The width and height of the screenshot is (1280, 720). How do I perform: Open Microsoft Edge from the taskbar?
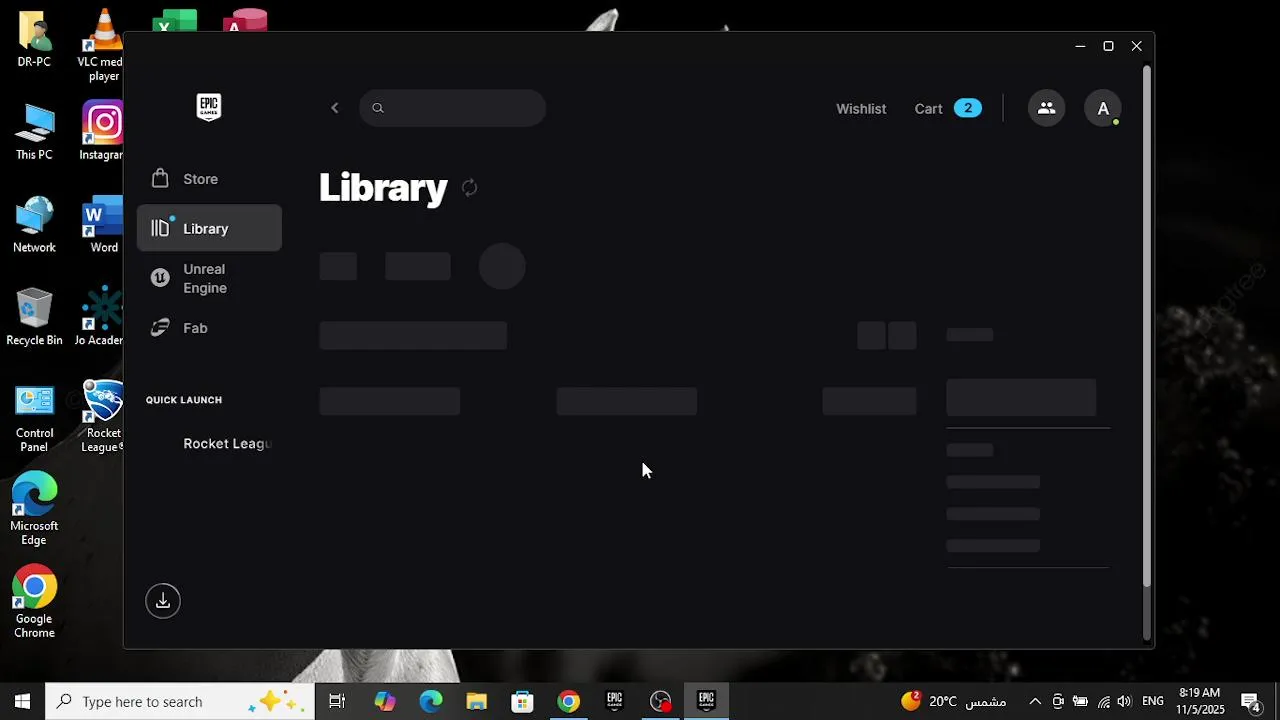pos(431,701)
